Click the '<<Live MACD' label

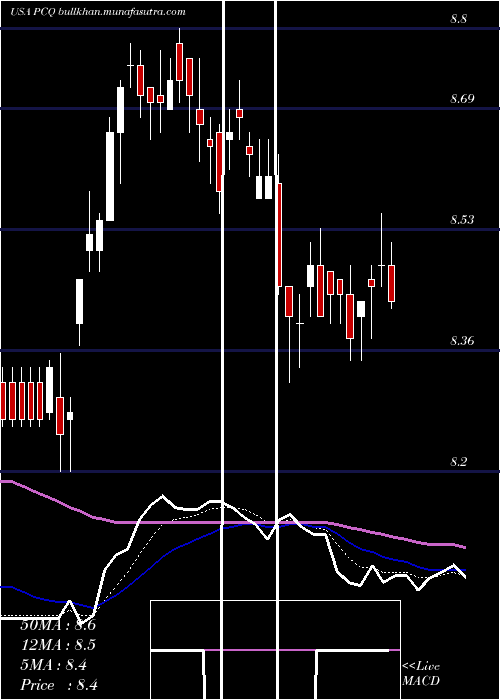point(421,674)
